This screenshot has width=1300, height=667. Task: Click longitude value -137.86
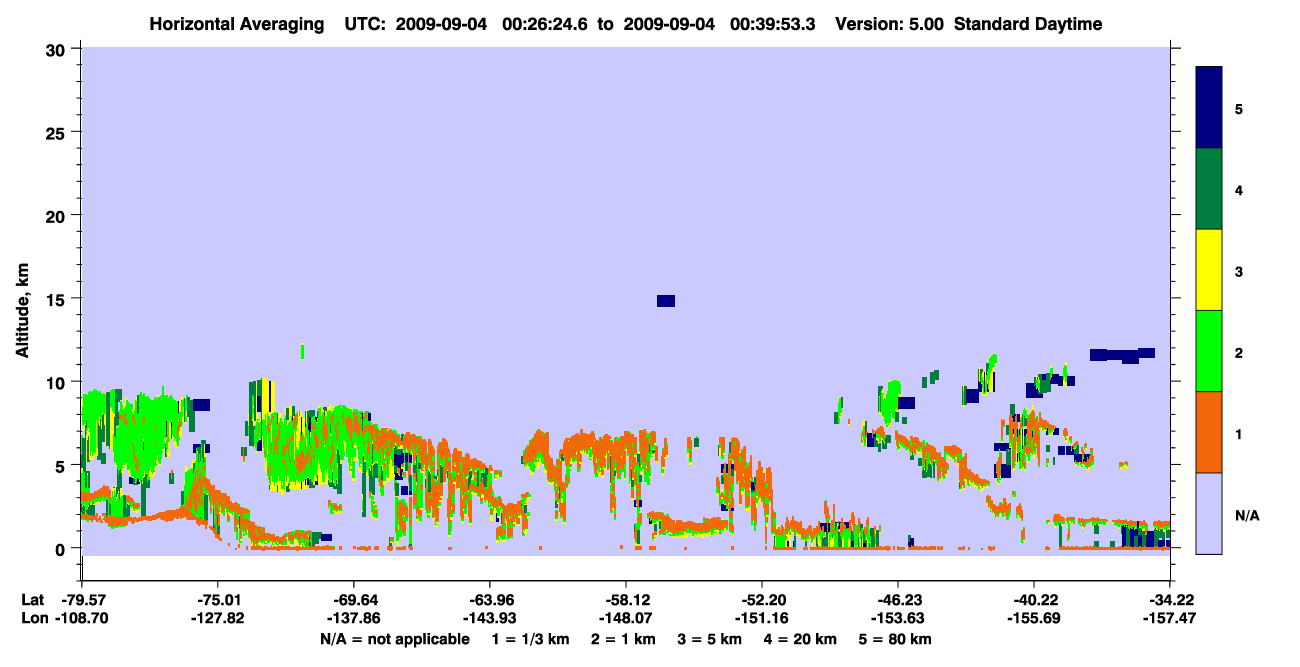click(x=354, y=618)
